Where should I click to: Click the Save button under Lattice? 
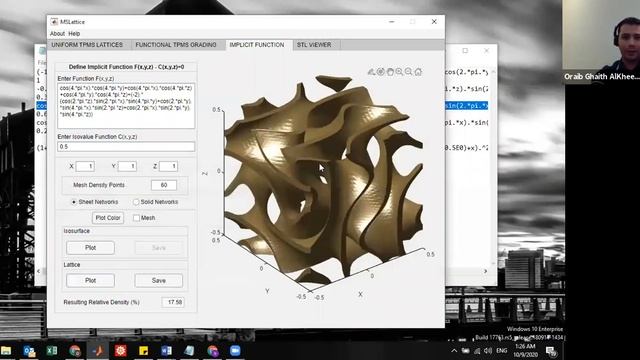[x=159, y=280]
